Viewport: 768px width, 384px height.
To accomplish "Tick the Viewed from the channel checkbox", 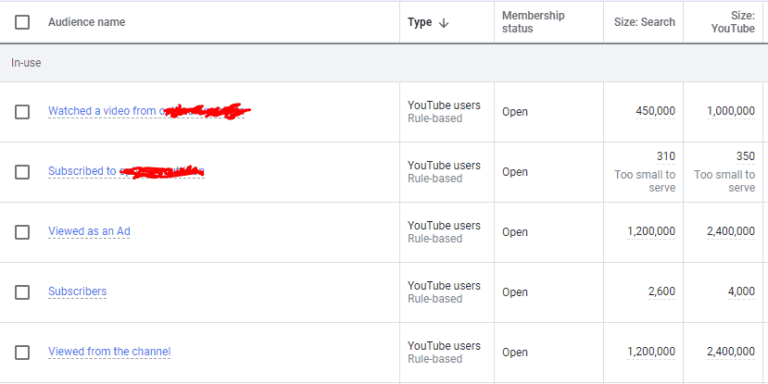I will [x=22, y=353].
